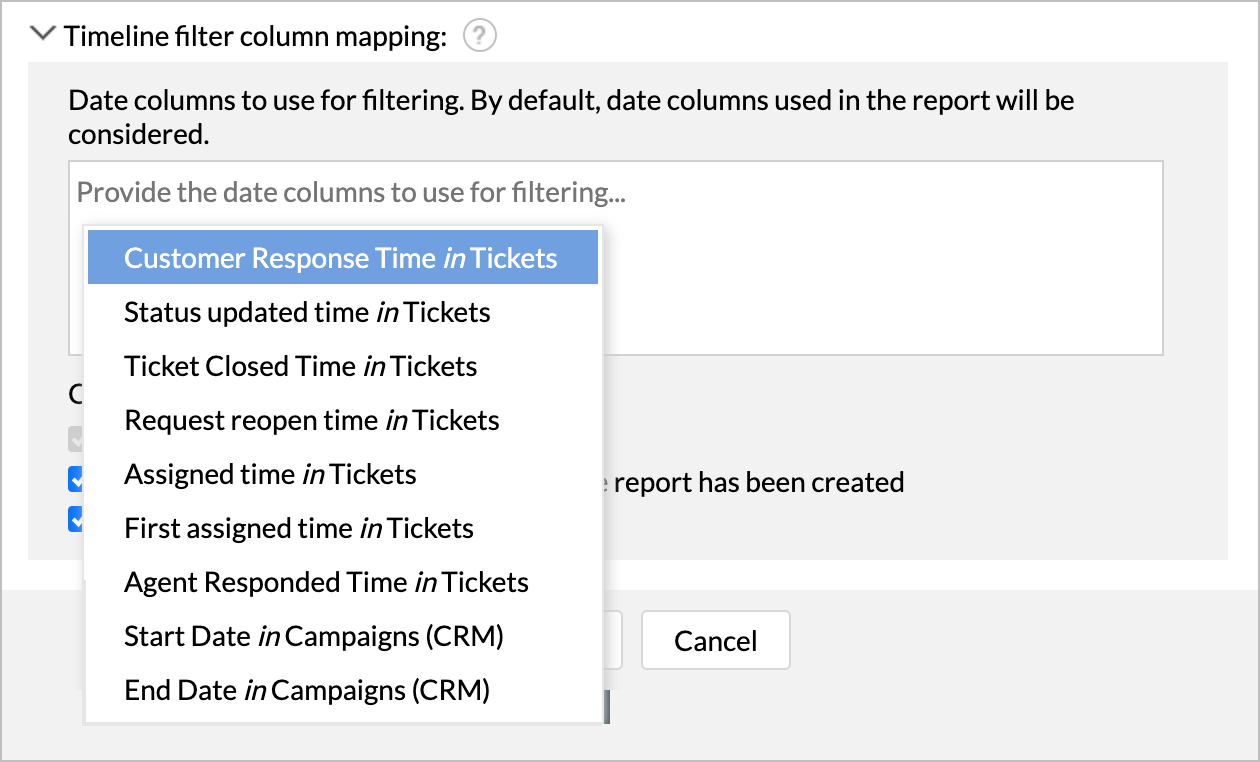Choose Status updated time in Tickets
The width and height of the screenshot is (1260, 762).
coord(307,312)
